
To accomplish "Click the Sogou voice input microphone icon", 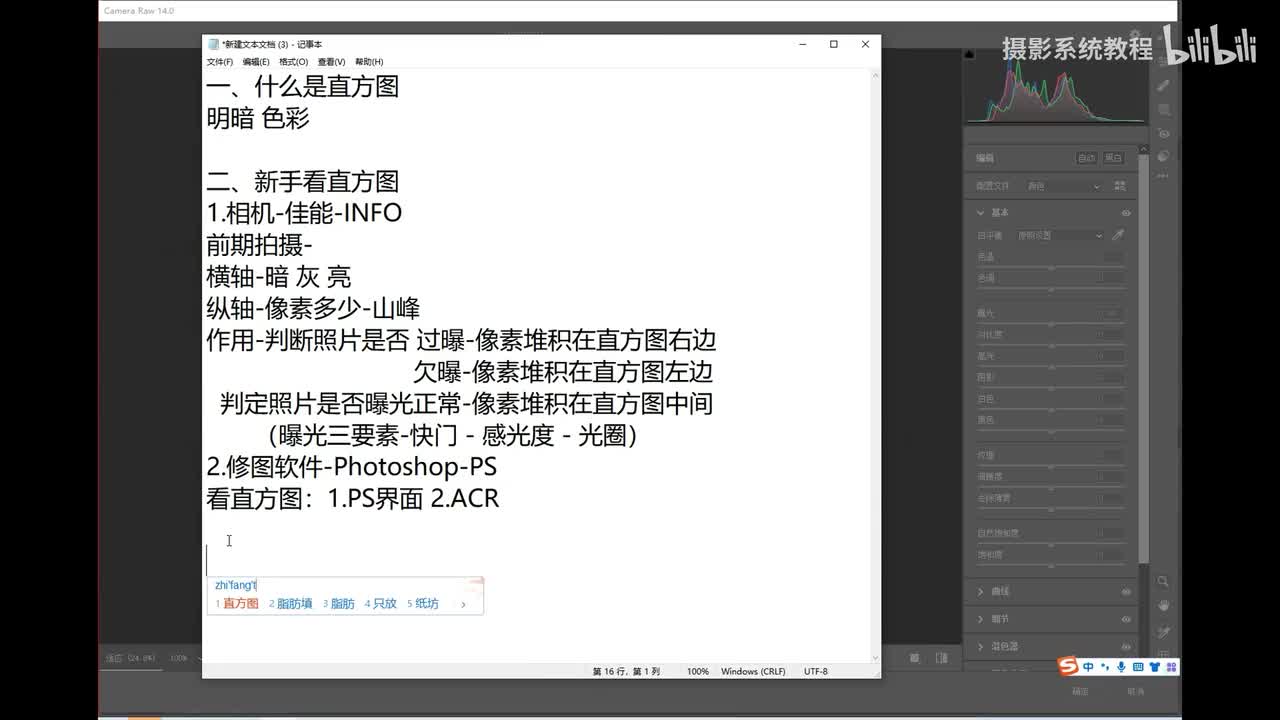I will 1122,667.
